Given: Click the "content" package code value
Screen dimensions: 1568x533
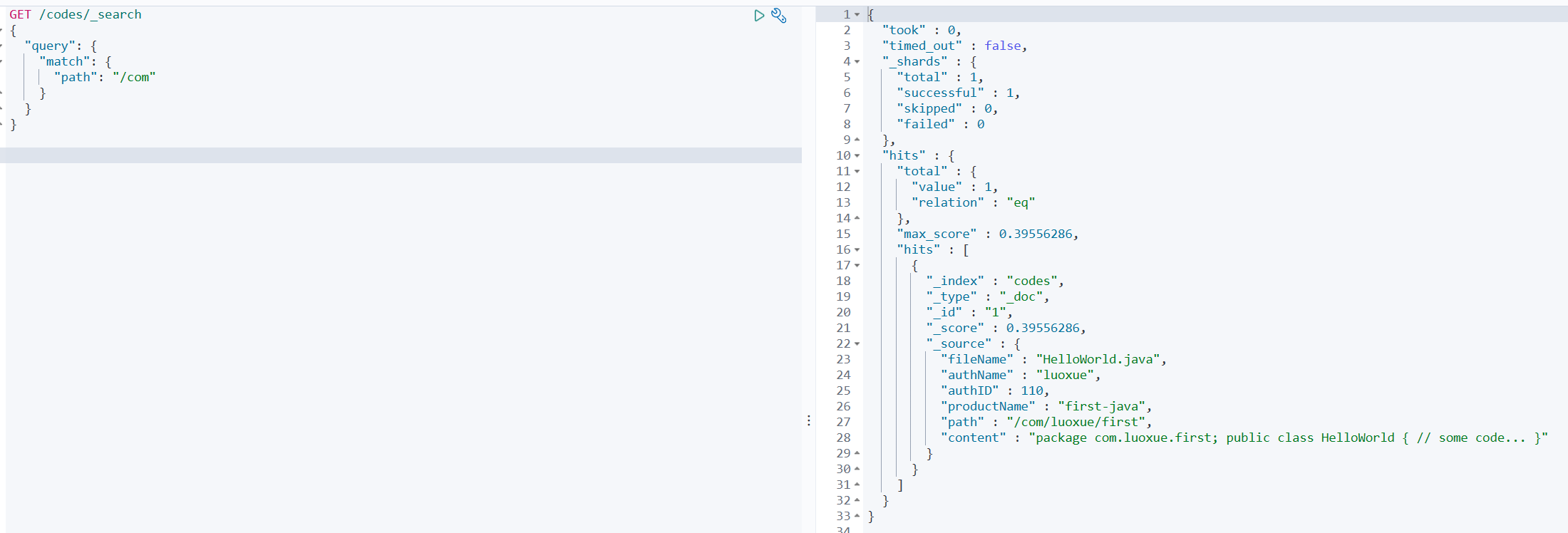Looking at the screenshot, I should click(x=1288, y=438).
